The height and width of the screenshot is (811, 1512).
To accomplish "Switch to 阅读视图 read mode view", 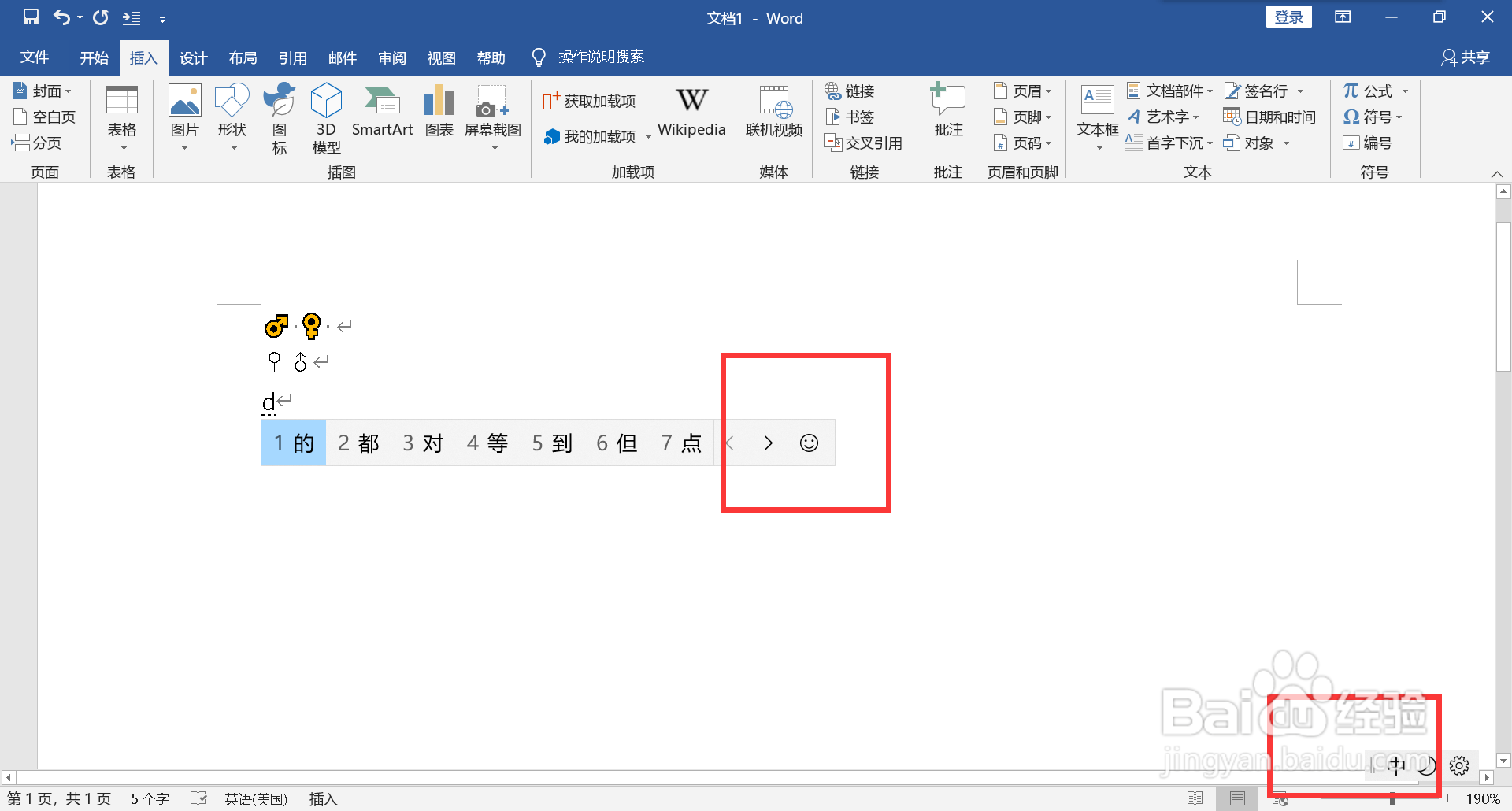I will 1195,798.
